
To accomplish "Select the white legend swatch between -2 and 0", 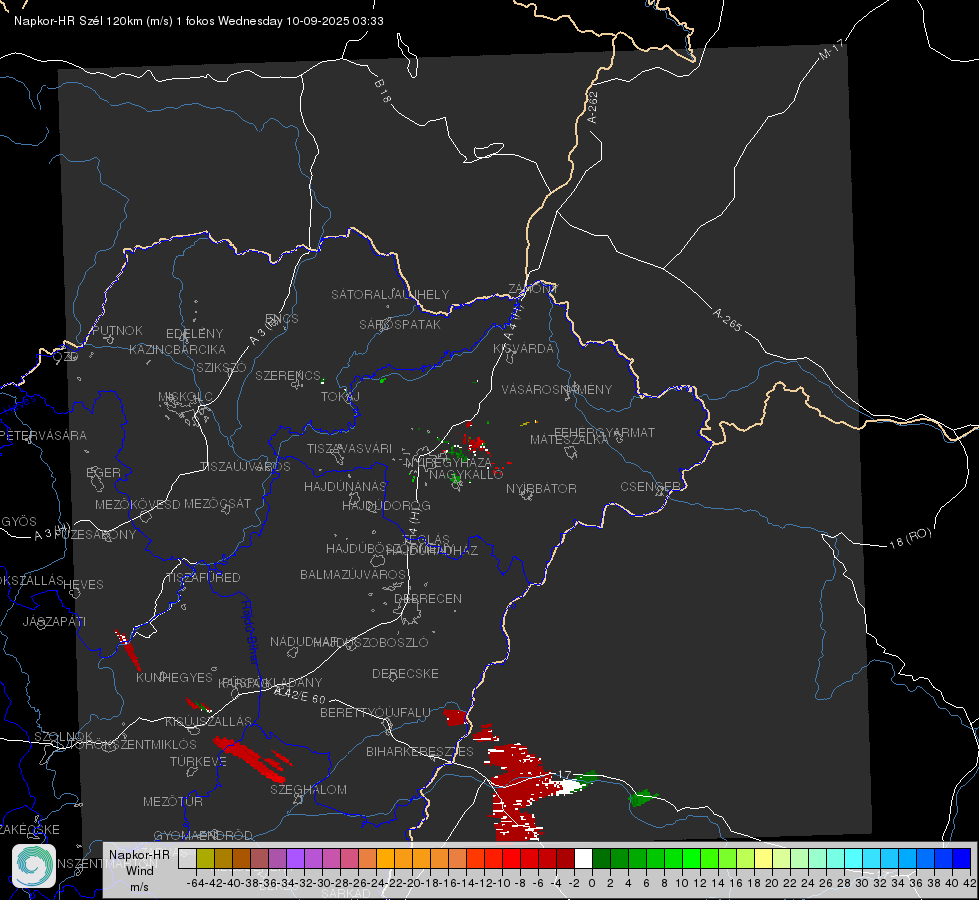I will click(583, 858).
